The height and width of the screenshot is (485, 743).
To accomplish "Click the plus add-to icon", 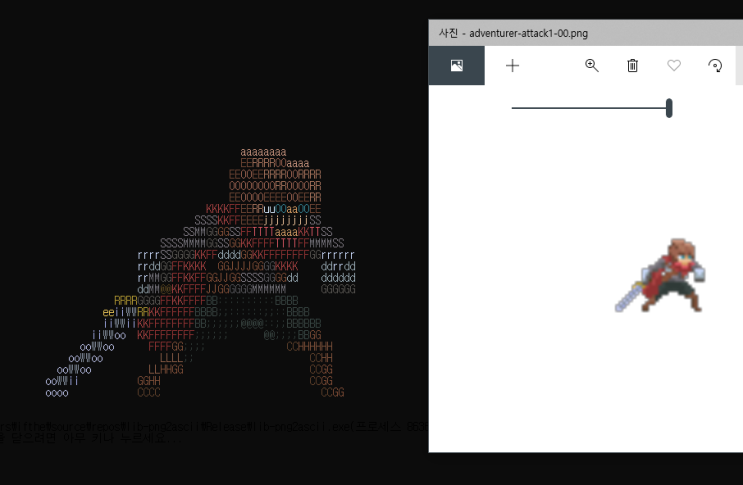I will 512,65.
